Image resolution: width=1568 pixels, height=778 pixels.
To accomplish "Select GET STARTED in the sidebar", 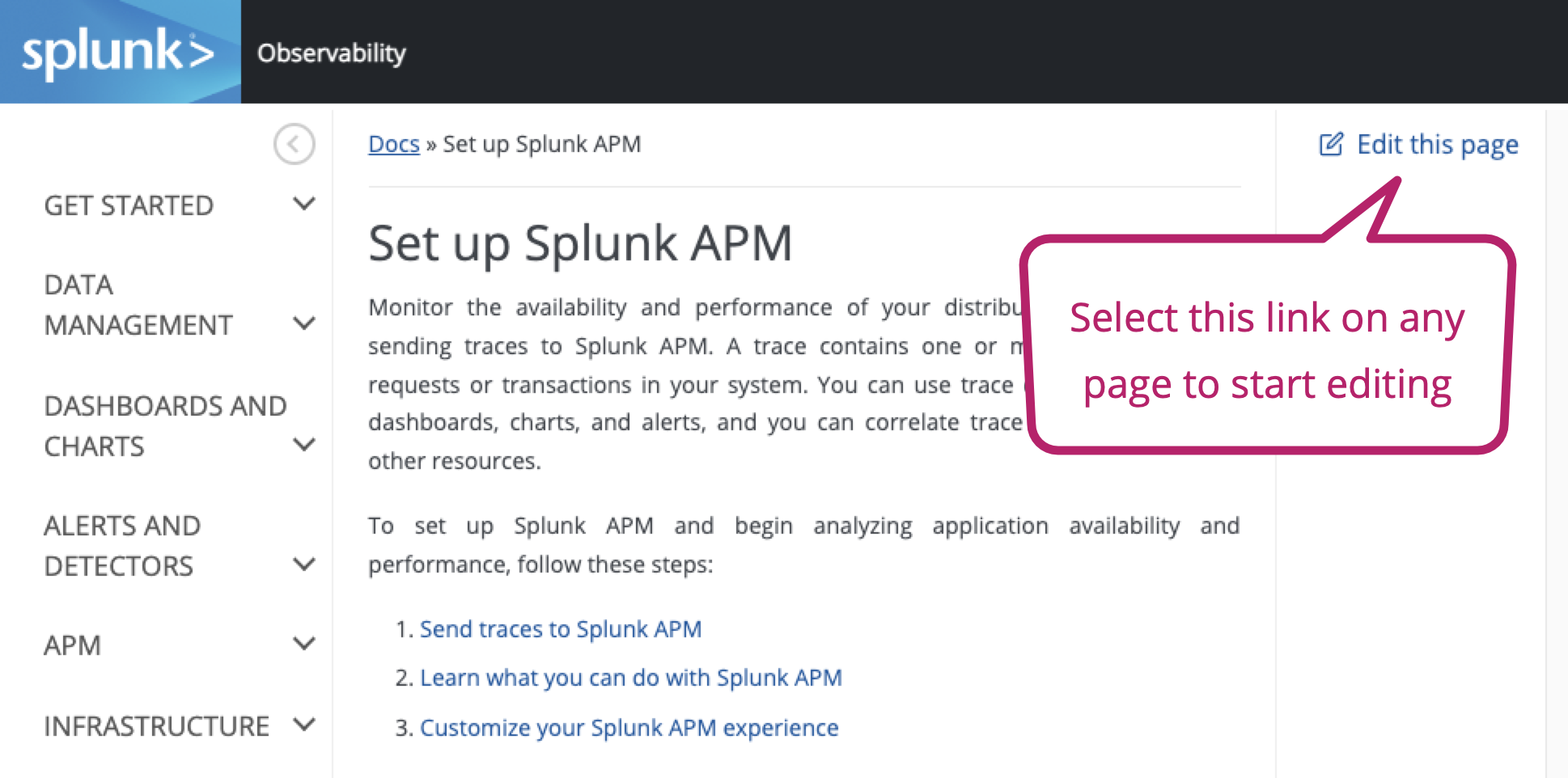I will pos(129,205).
